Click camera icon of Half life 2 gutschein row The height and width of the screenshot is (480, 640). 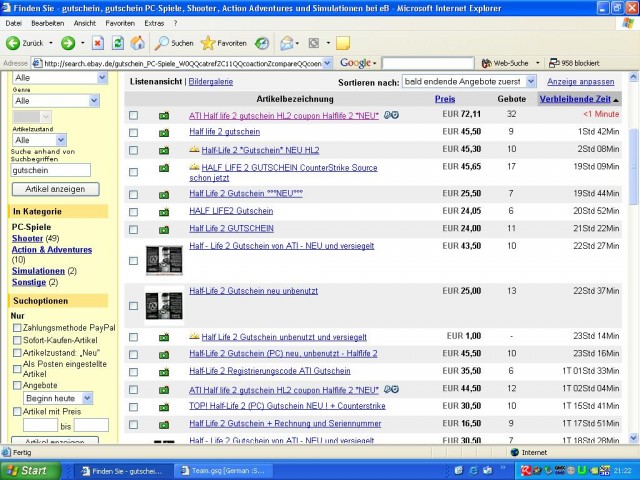click(x=164, y=133)
